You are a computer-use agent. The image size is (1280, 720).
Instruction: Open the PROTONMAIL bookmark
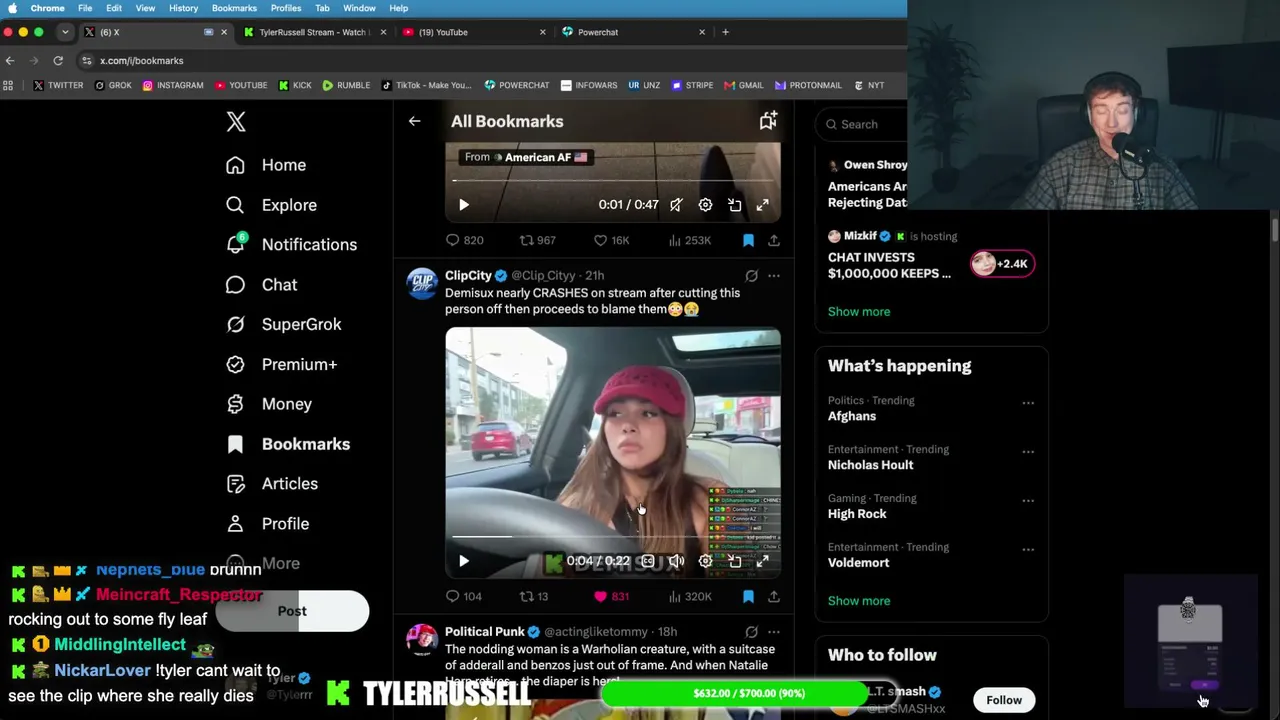click(x=808, y=85)
